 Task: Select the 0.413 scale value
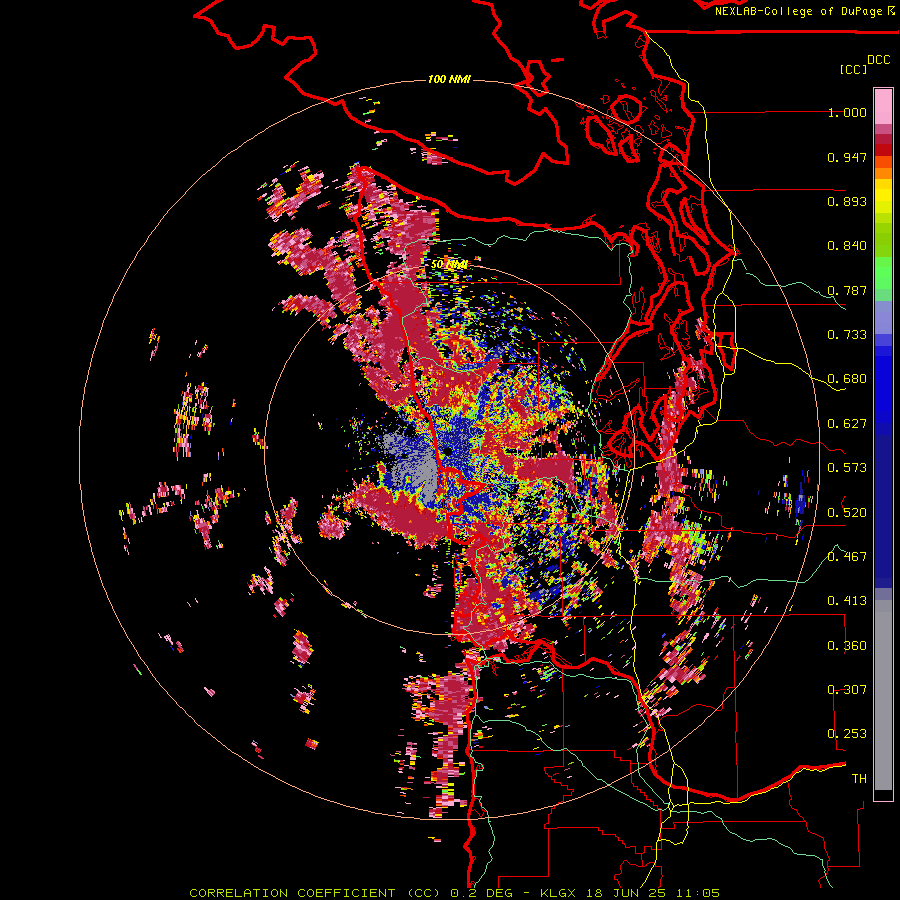coord(847,601)
